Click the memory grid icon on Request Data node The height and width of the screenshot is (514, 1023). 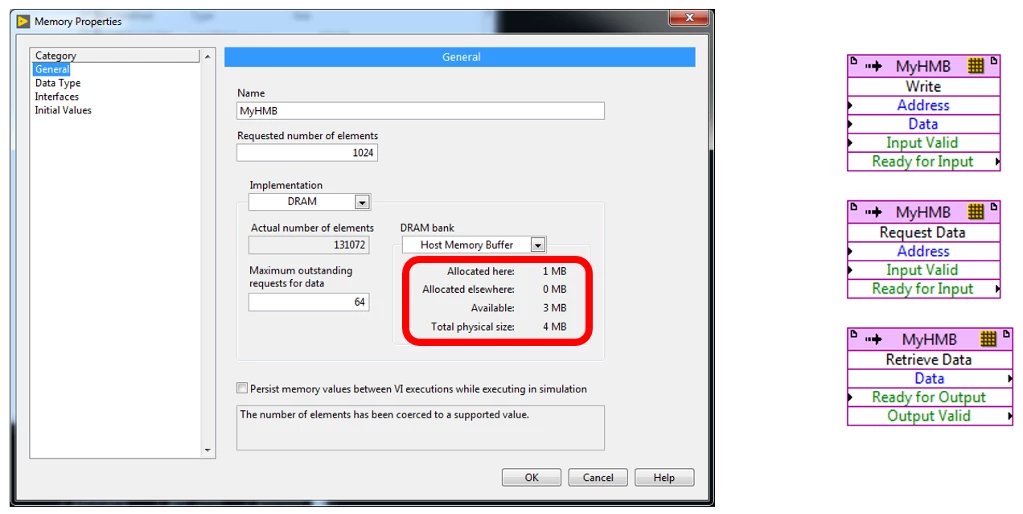tap(976, 213)
